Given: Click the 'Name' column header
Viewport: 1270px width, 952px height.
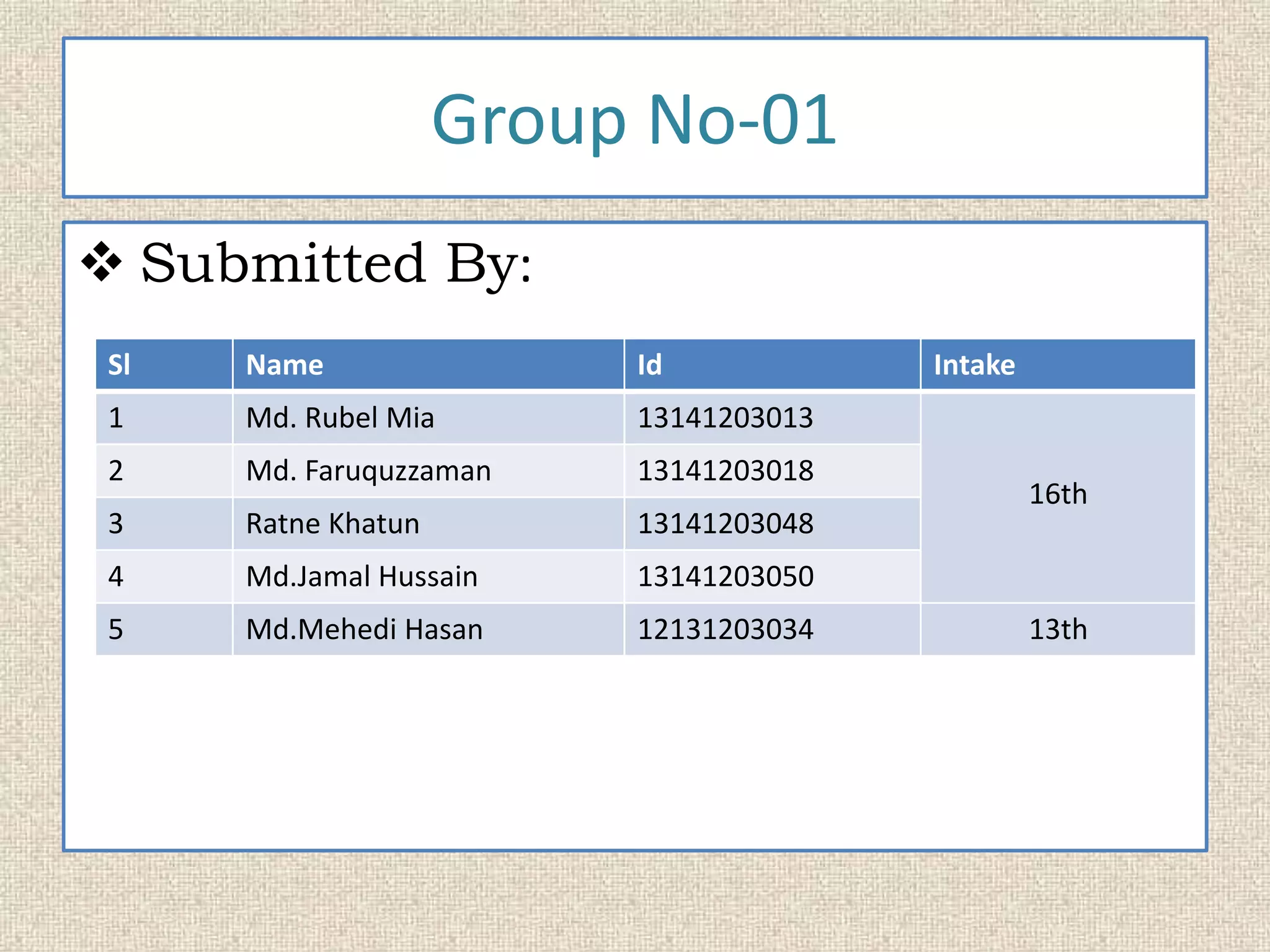Looking at the screenshot, I should (x=429, y=364).
